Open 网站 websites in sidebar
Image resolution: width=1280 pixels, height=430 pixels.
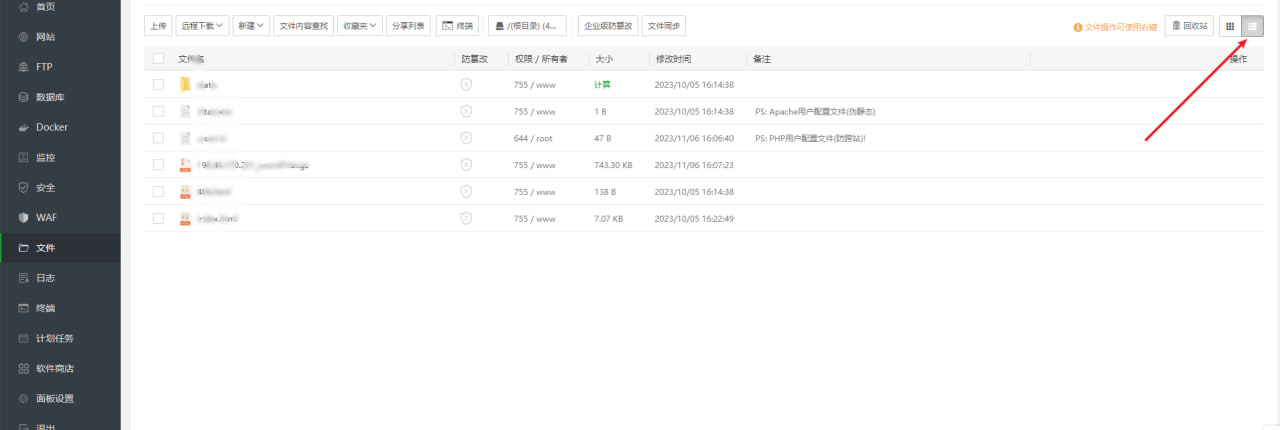[60, 37]
